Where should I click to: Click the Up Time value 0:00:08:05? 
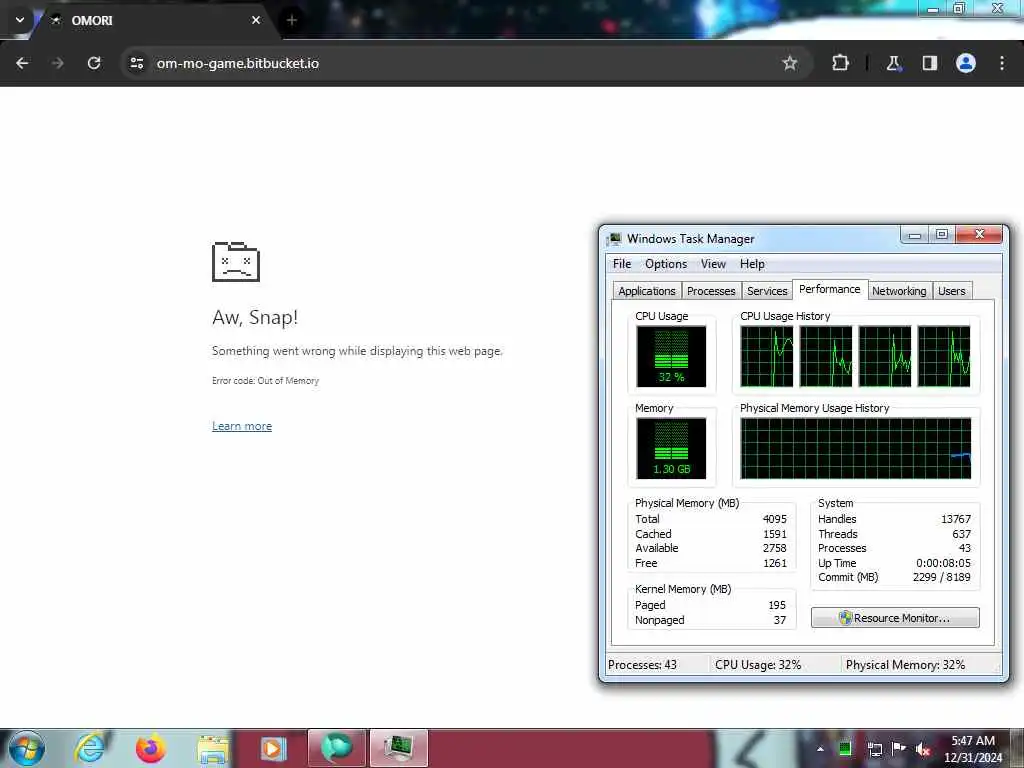(x=943, y=563)
